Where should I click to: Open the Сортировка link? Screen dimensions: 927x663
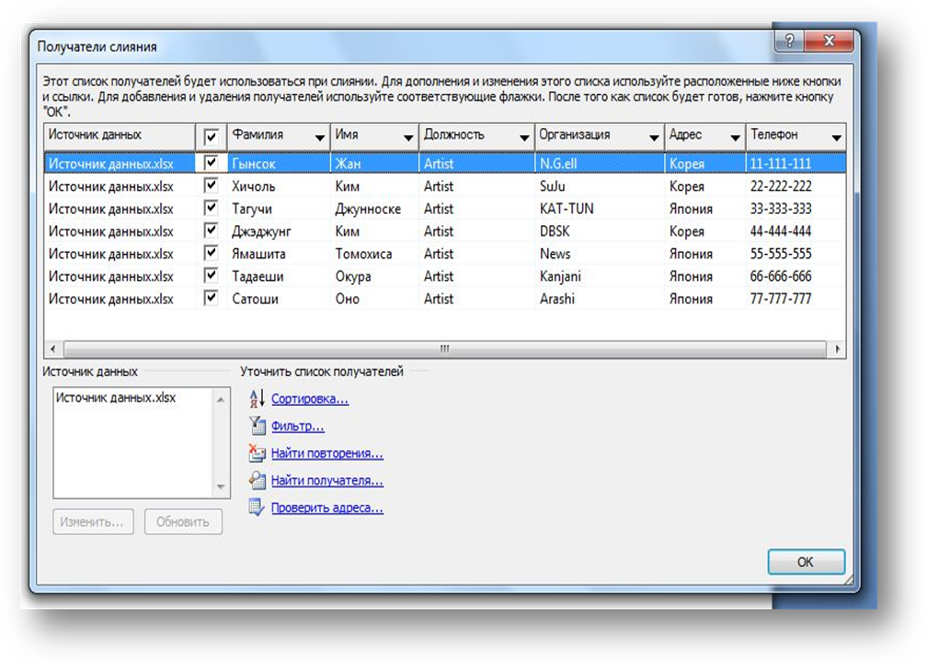pos(310,399)
